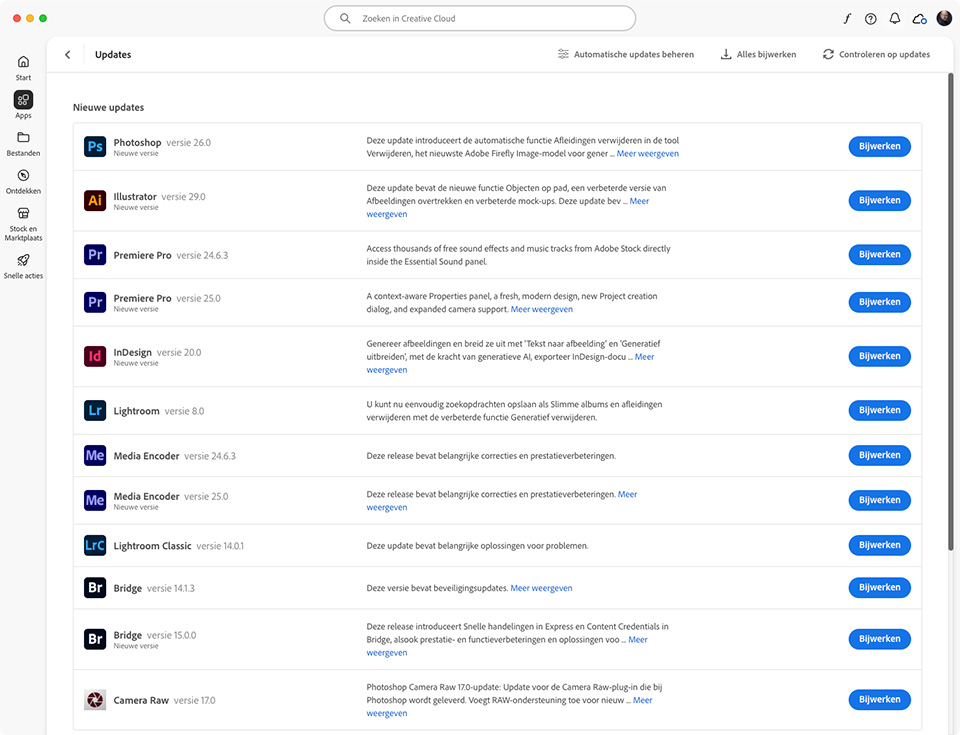
Task: Expand Photoshop description with Meer weergeven
Action: (x=648, y=154)
